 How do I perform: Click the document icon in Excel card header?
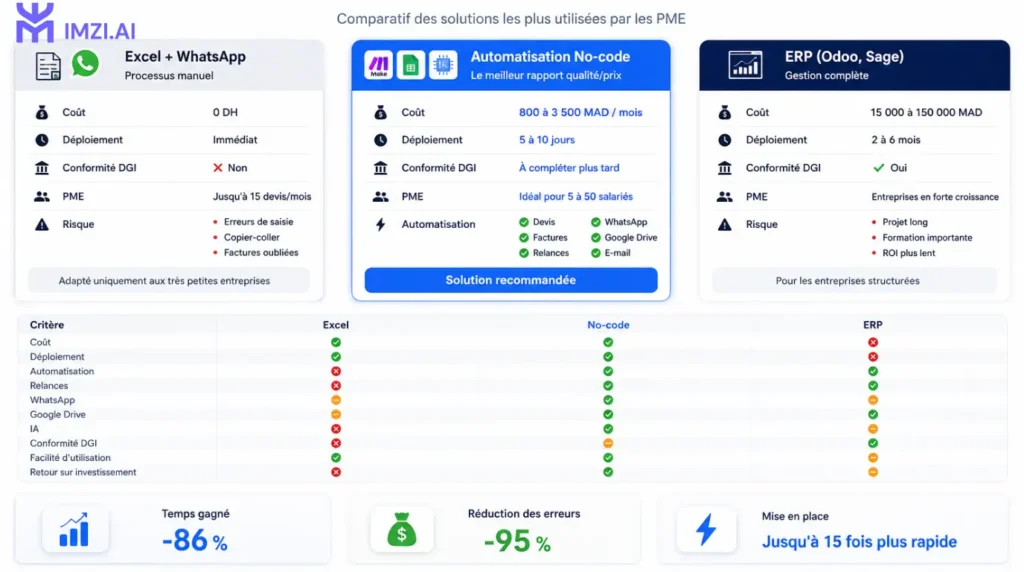coord(48,66)
